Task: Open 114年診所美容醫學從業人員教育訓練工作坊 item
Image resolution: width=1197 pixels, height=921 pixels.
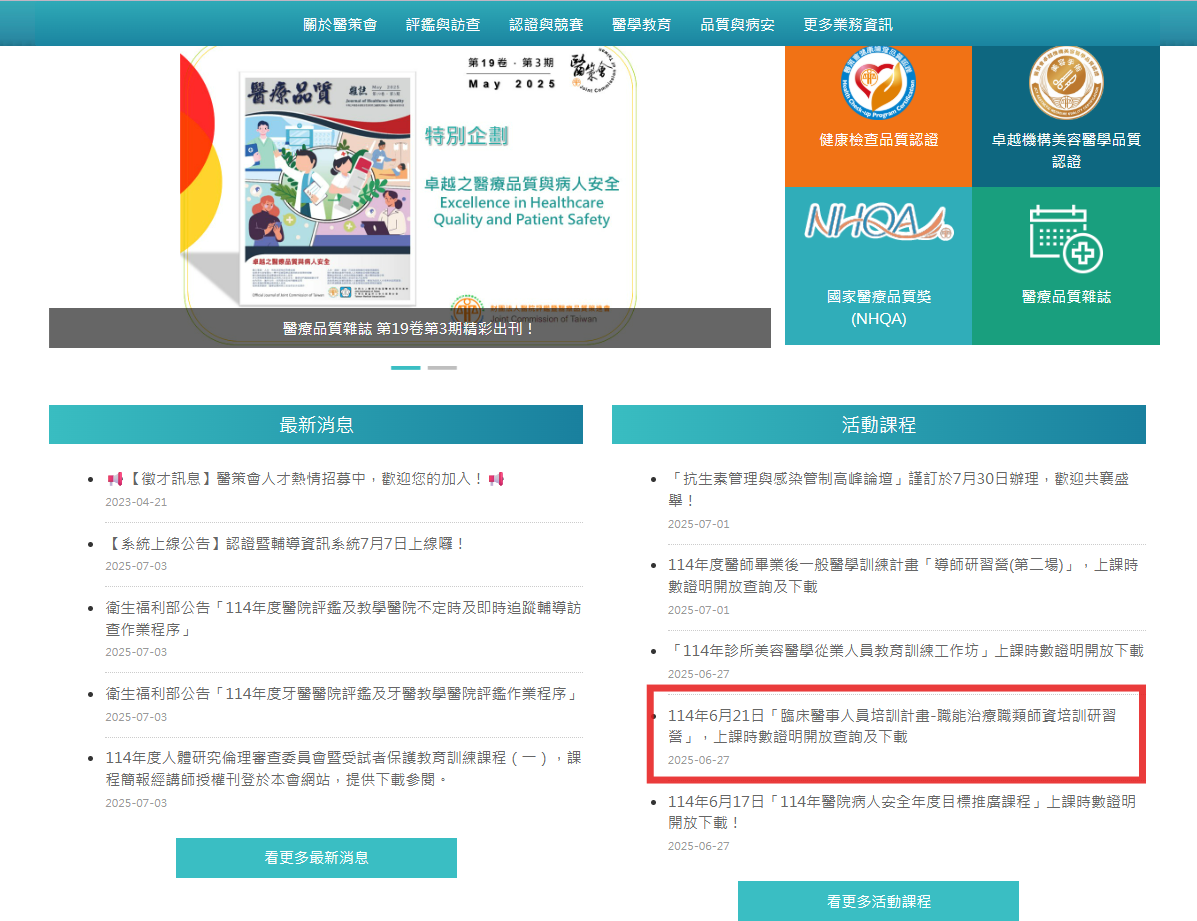Action: (x=906, y=651)
